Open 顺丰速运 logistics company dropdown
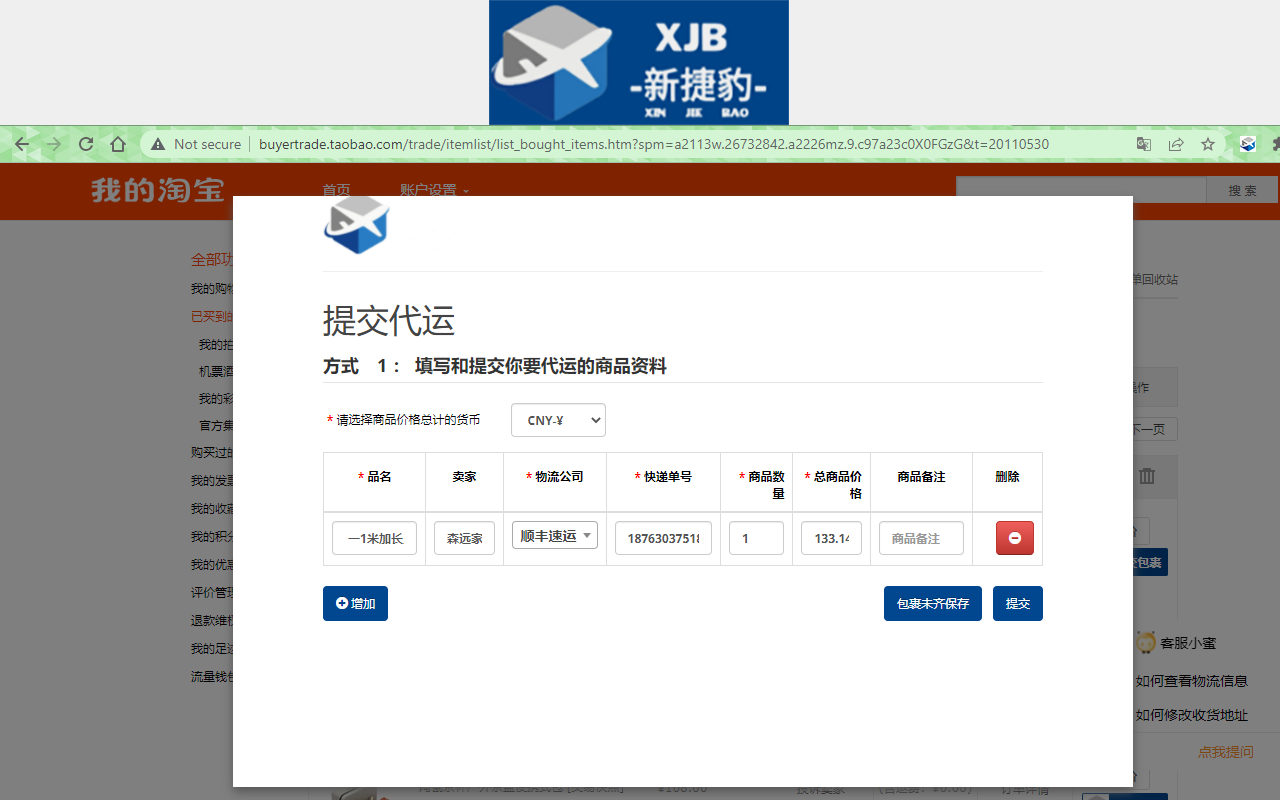Screen dimensions: 1280x800 (555, 536)
